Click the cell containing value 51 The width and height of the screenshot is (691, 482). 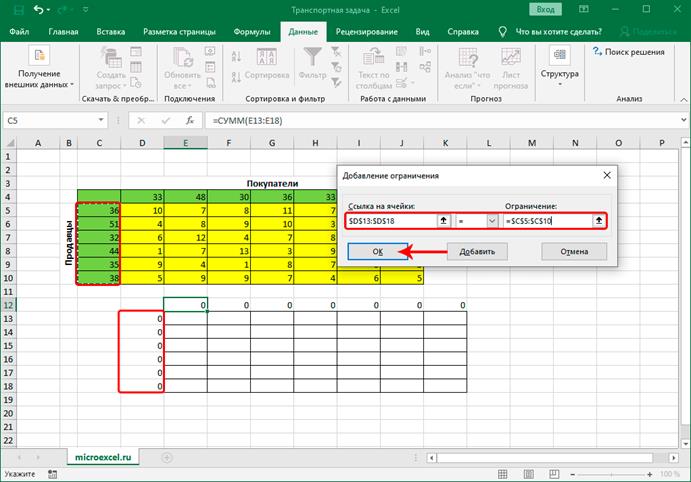99,224
